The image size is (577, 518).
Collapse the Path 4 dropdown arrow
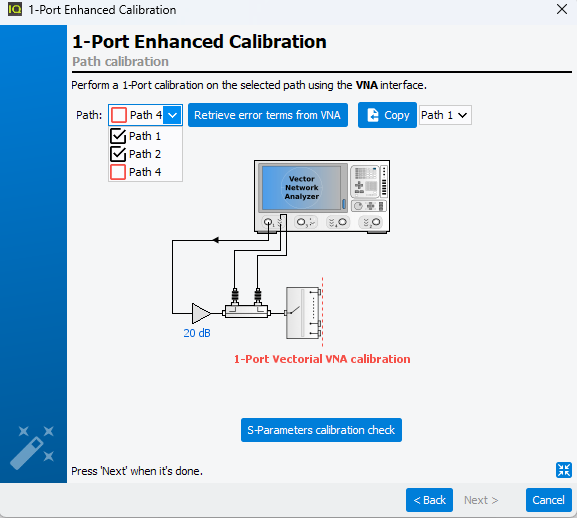[172, 115]
